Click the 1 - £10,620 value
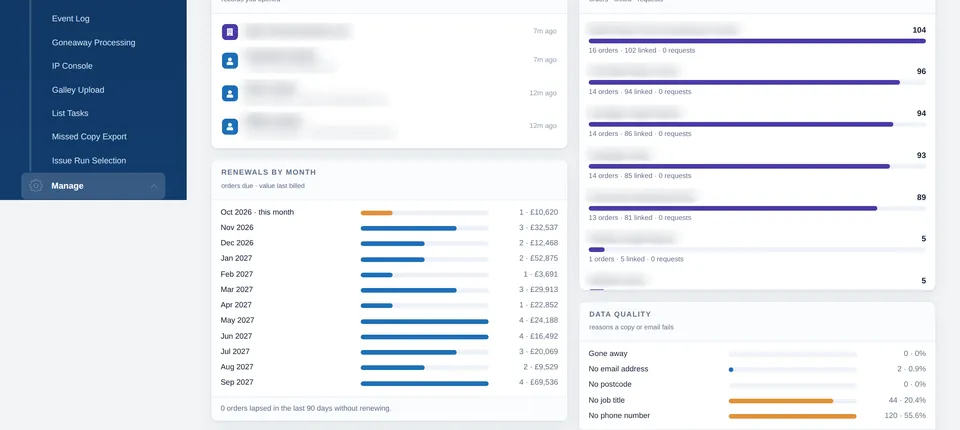This screenshot has height=430, width=960. (x=539, y=213)
